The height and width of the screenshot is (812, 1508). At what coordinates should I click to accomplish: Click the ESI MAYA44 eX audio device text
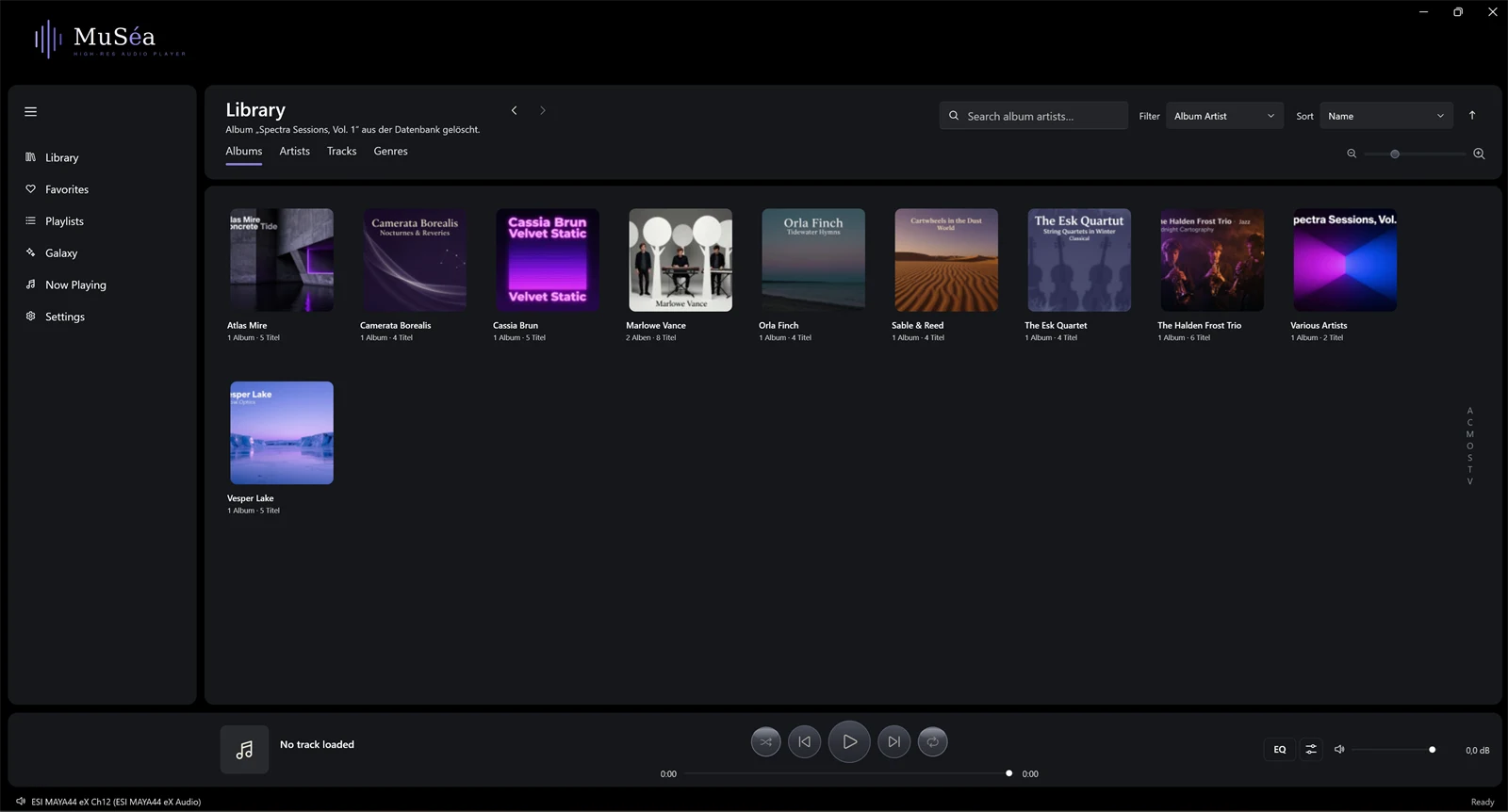click(116, 802)
